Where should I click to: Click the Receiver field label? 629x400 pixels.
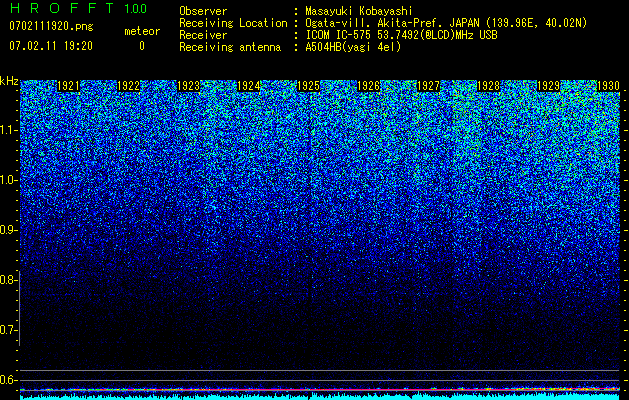point(203,35)
